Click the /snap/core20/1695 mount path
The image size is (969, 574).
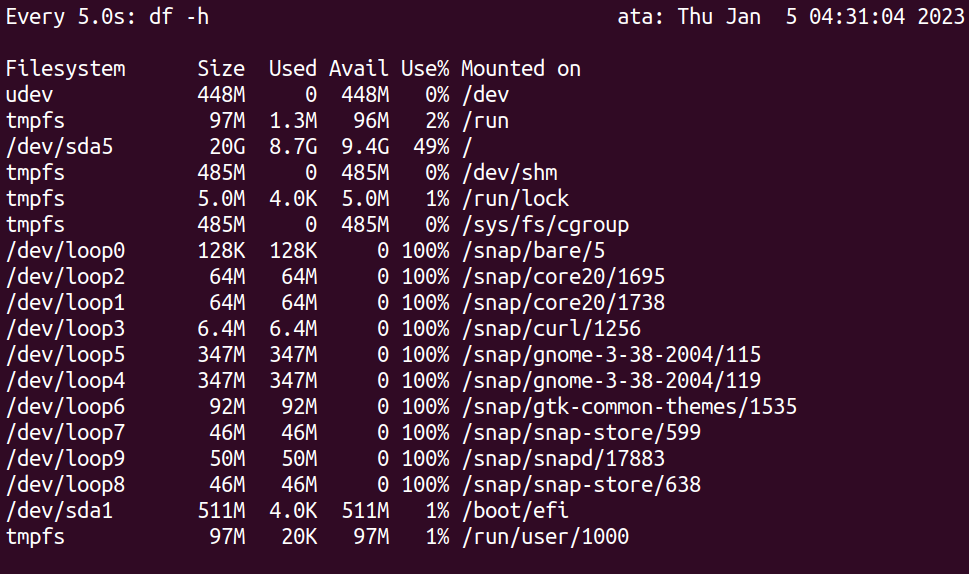tap(563, 276)
